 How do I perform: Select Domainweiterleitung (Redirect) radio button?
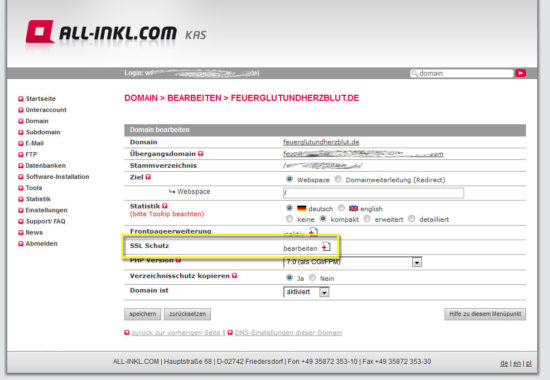[338, 179]
